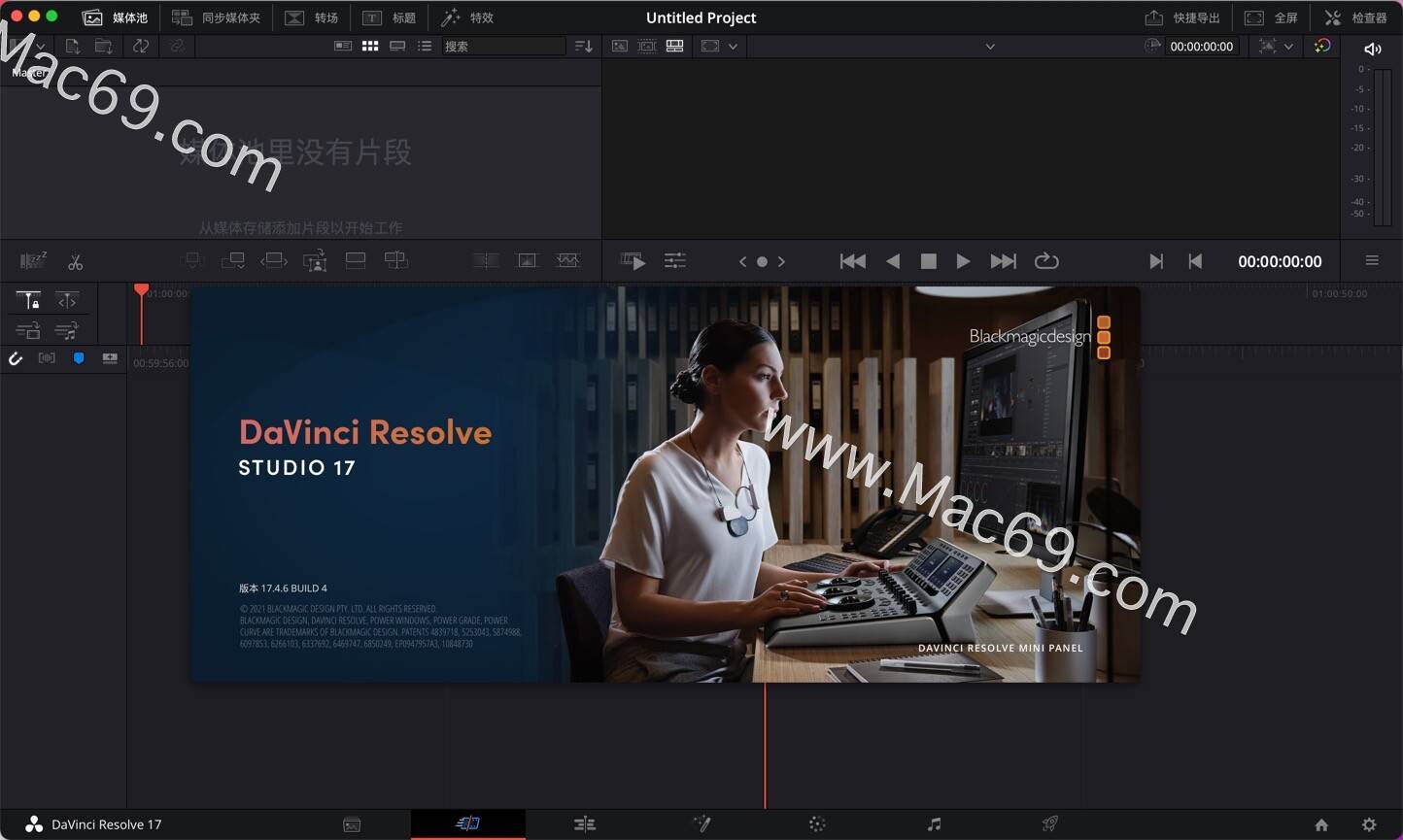Click 快捷导出 quick export button
Screen dimensions: 1403x840
pos(1181,17)
